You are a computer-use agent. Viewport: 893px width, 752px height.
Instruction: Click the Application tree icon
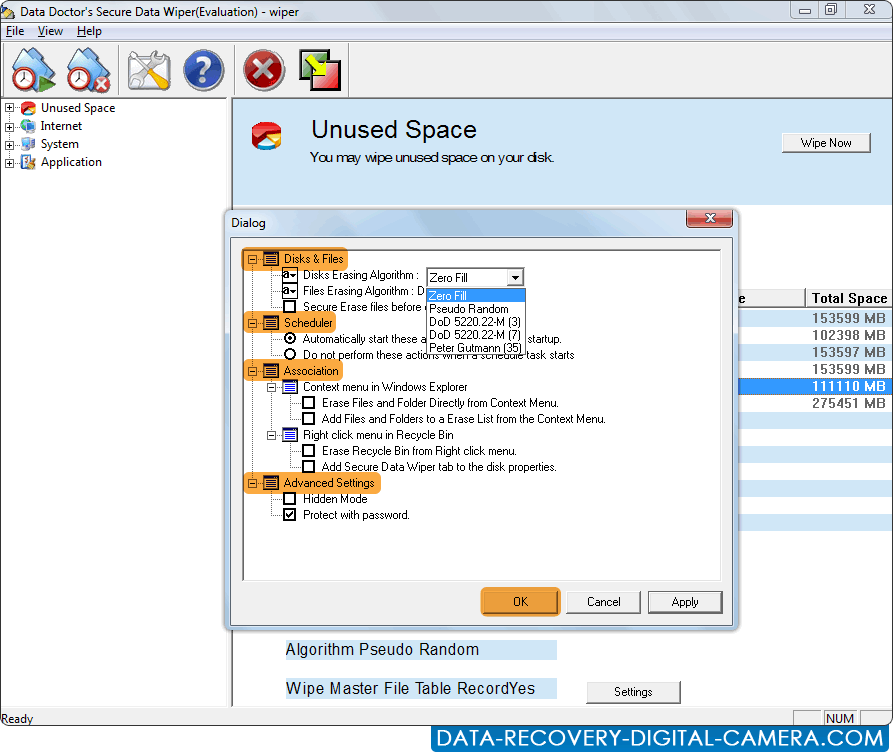pos(28,162)
